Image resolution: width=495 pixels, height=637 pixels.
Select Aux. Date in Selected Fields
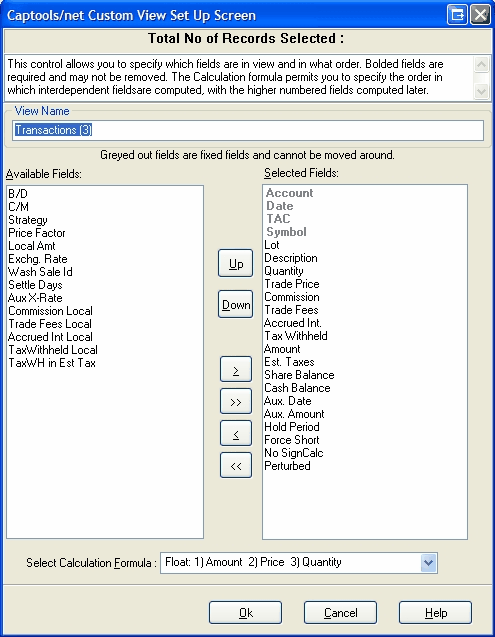(288, 401)
